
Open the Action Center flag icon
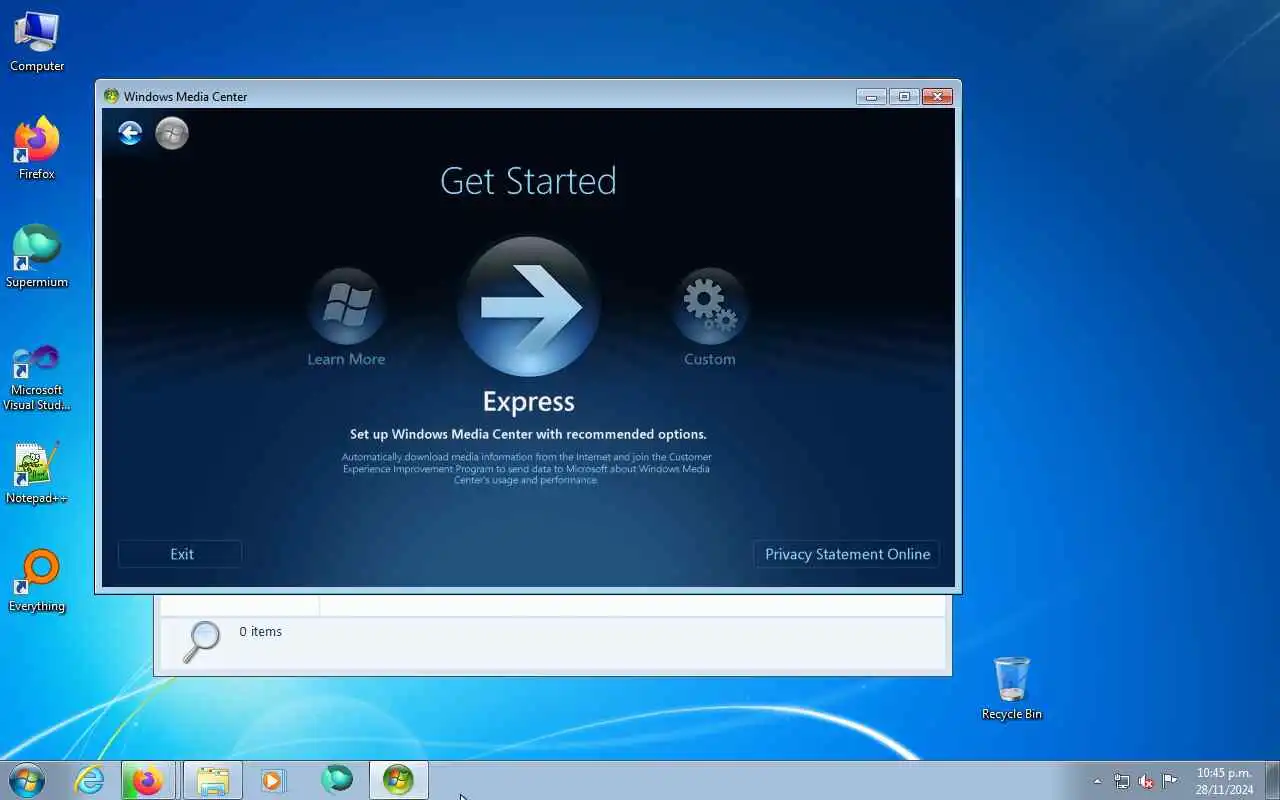(1170, 781)
